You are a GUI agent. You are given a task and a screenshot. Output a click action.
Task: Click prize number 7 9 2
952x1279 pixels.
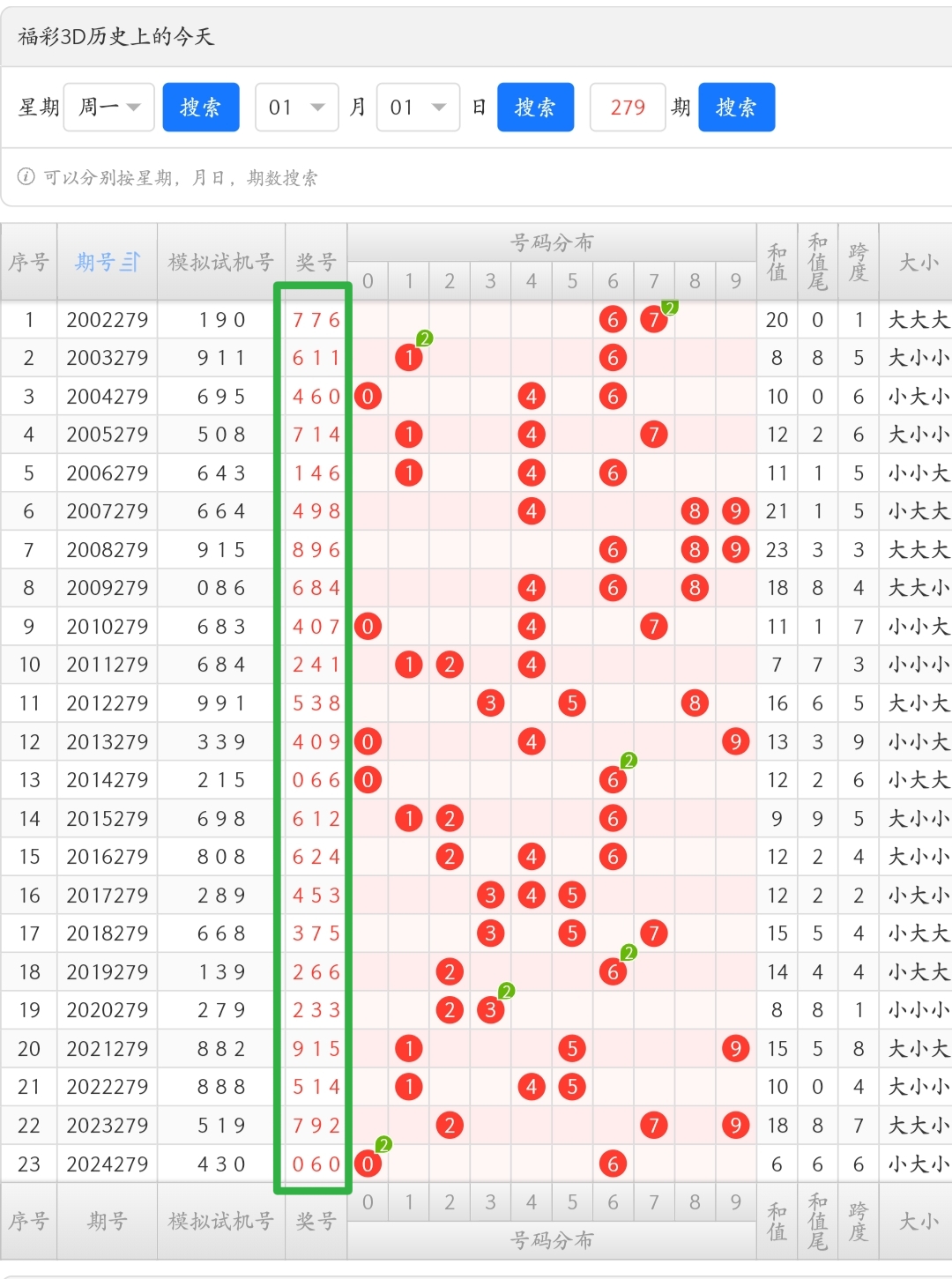(316, 1125)
